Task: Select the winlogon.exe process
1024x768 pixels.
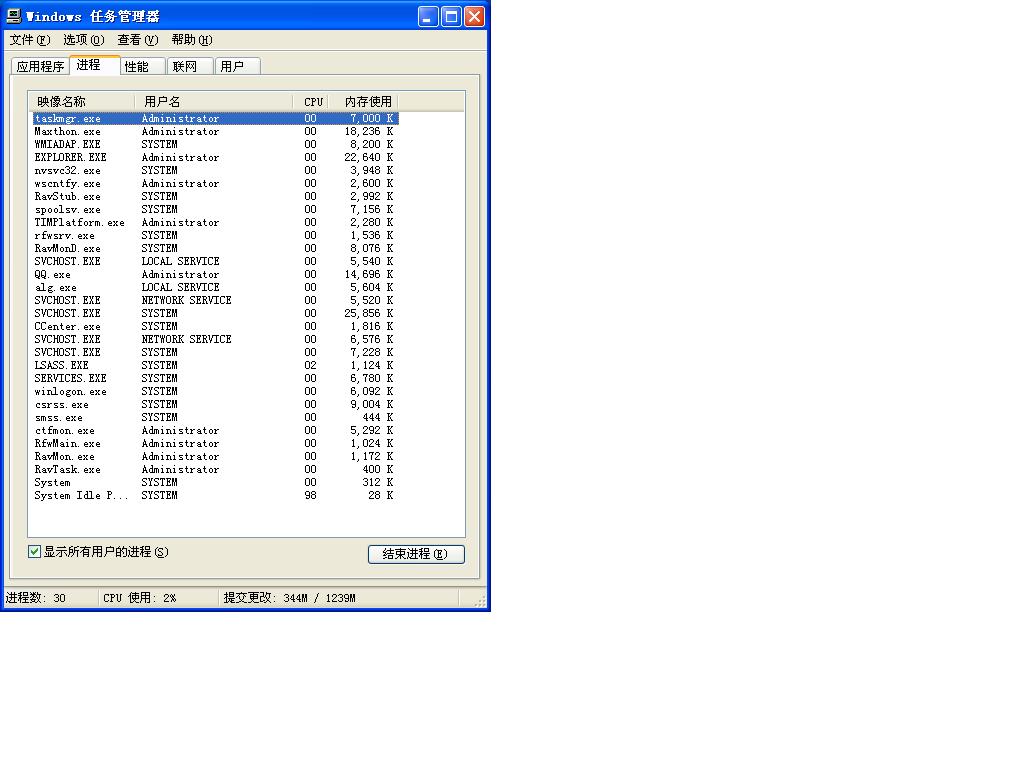Action: point(216,392)
